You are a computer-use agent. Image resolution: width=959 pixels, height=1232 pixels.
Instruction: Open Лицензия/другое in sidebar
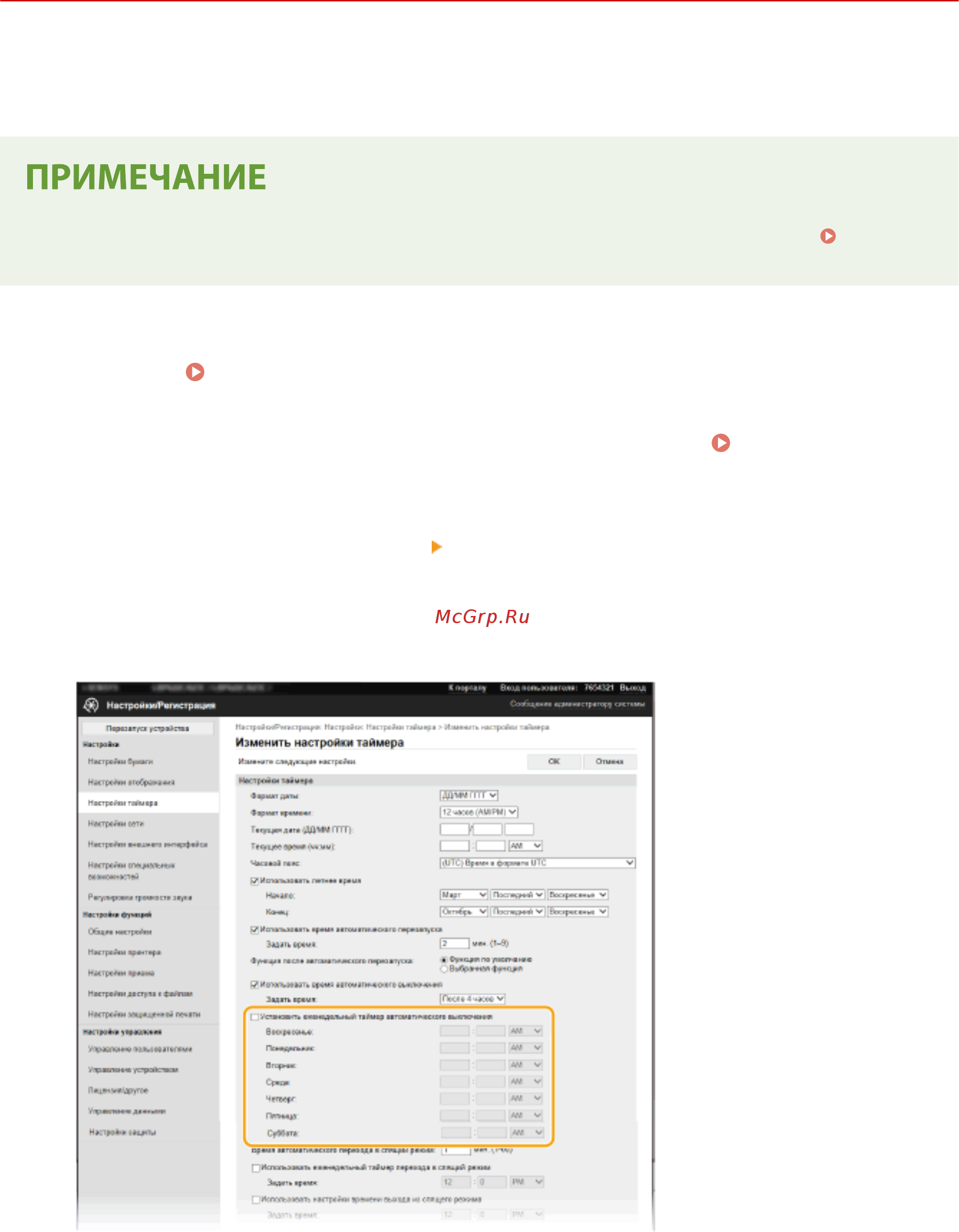pos(117,1090)
